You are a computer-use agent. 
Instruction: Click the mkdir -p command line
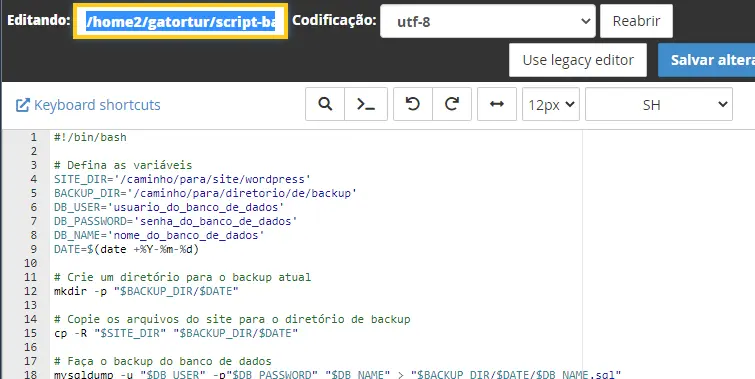tap(146, 291)
